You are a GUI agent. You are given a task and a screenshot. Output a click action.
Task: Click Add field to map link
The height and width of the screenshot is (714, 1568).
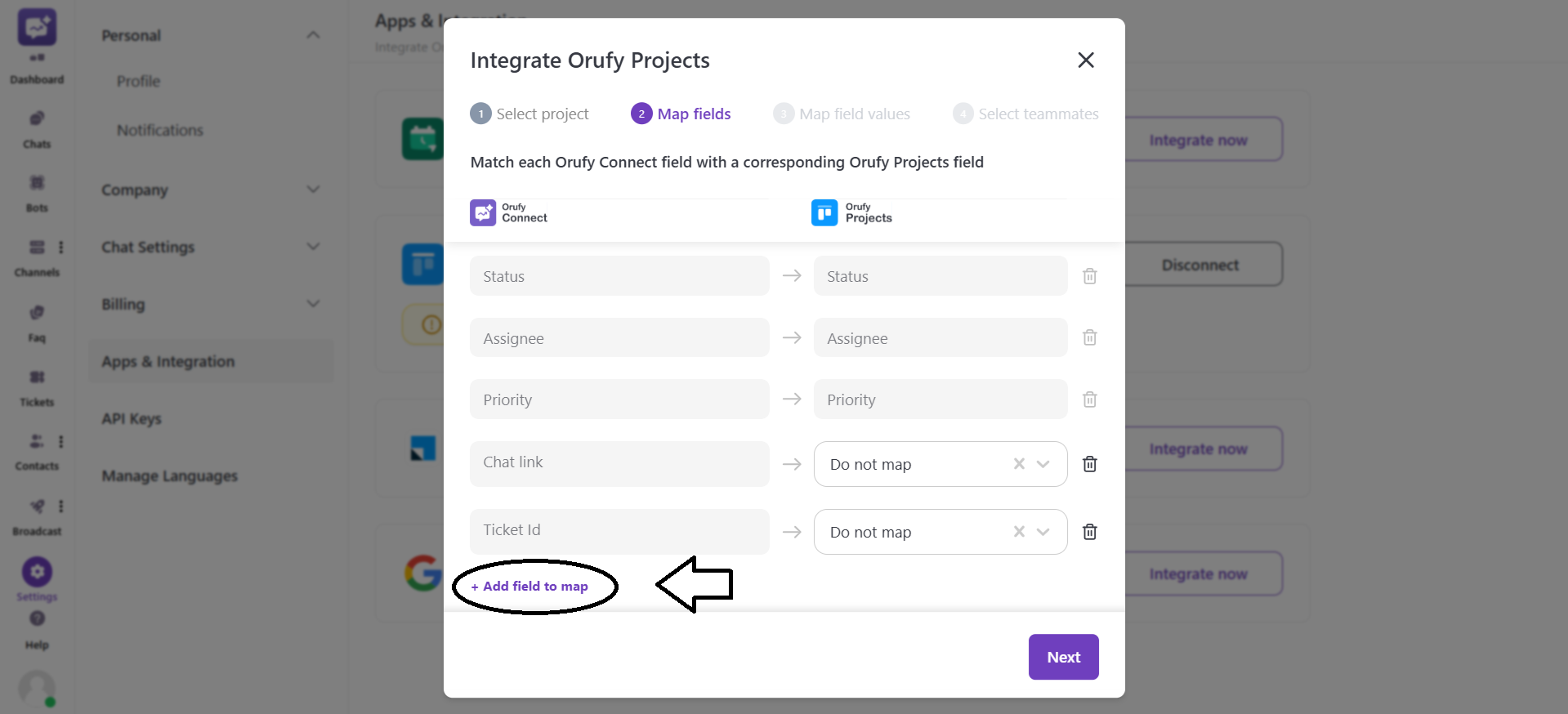point(529,587)
